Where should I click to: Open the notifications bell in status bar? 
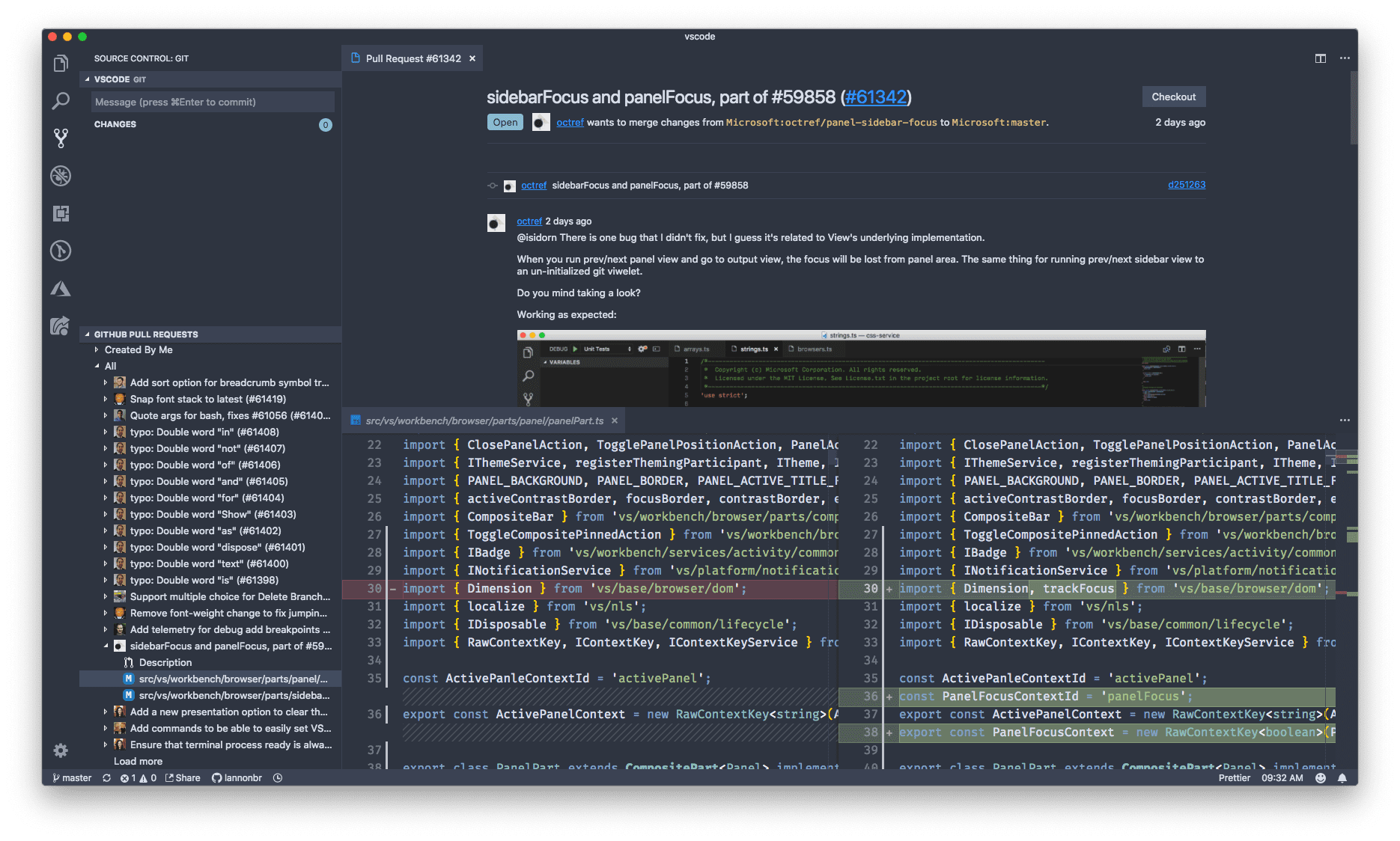1342,778
